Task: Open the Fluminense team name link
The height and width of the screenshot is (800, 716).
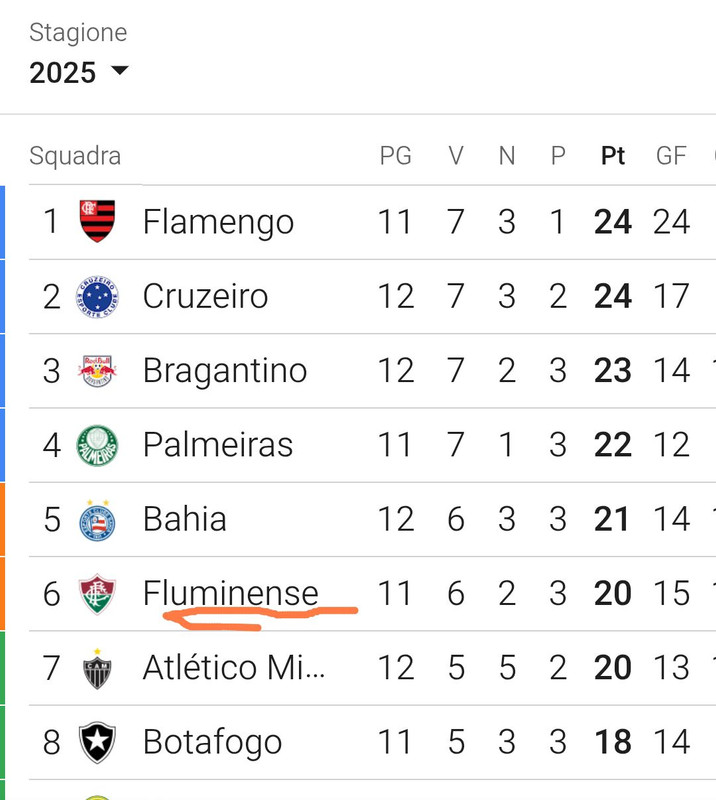Action: click(231, 593)
